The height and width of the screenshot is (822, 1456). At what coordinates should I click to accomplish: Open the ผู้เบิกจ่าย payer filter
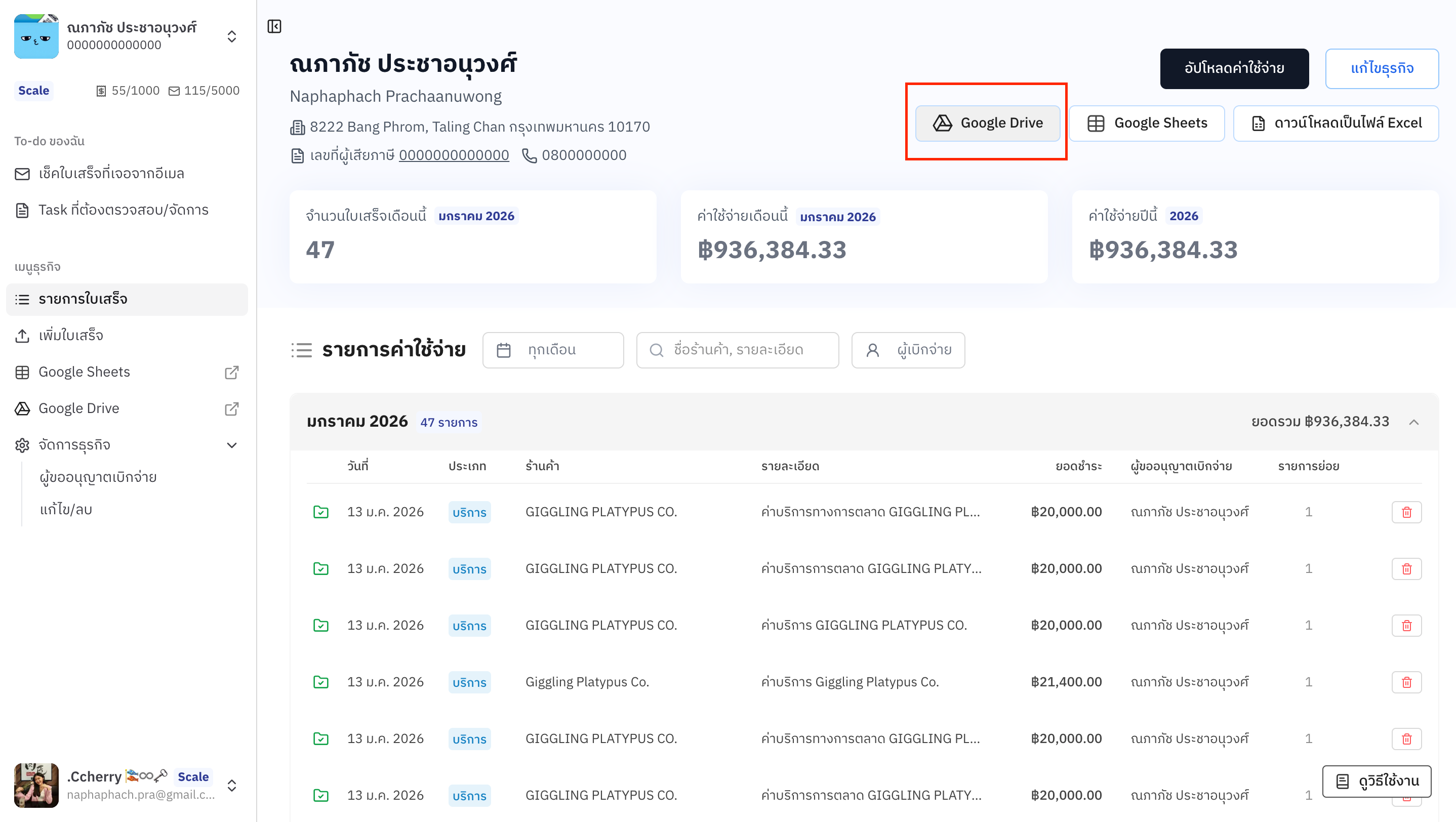tap(908, 350)
